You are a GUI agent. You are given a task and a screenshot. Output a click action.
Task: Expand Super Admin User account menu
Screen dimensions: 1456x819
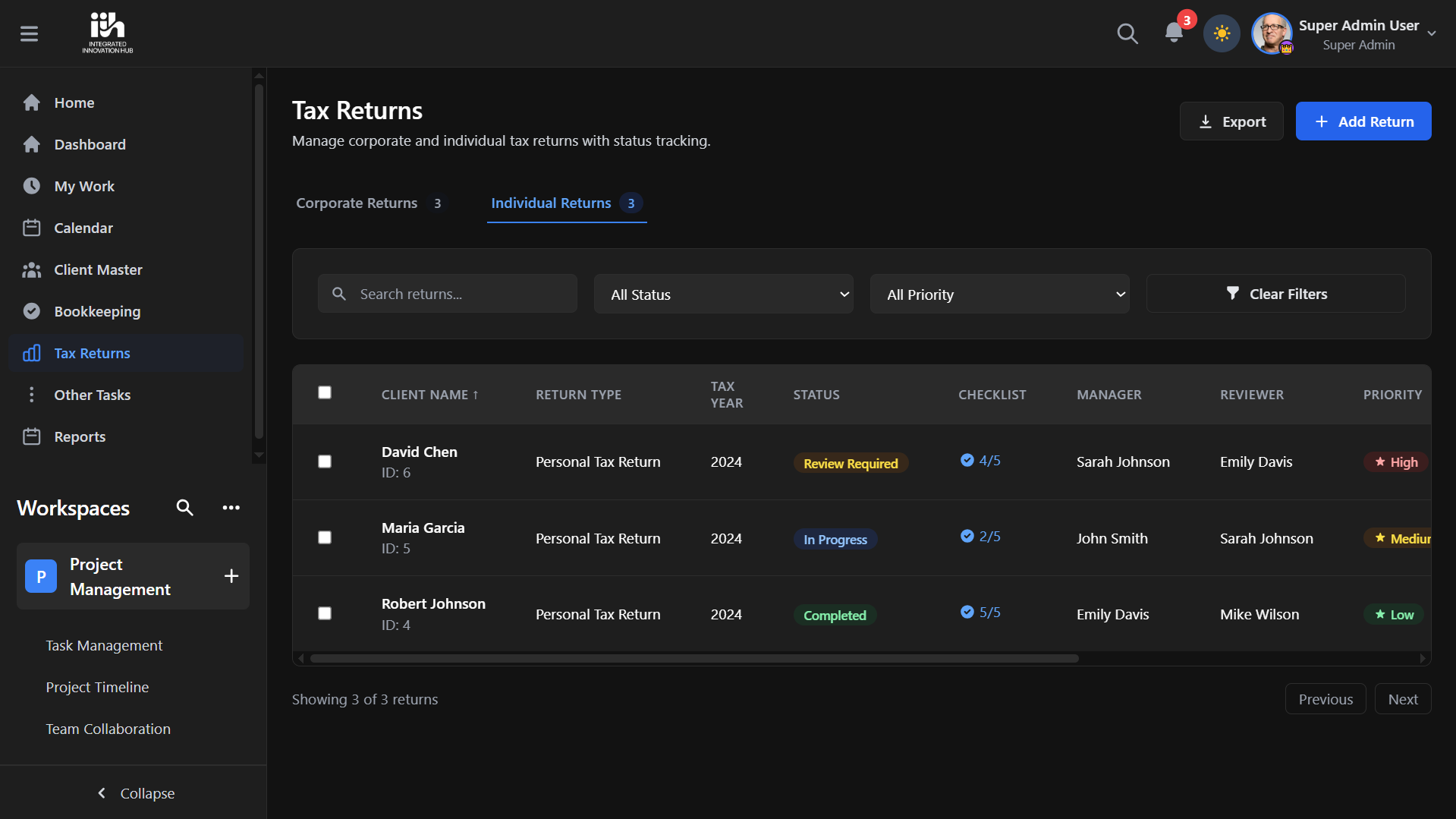click(1431, 33)
